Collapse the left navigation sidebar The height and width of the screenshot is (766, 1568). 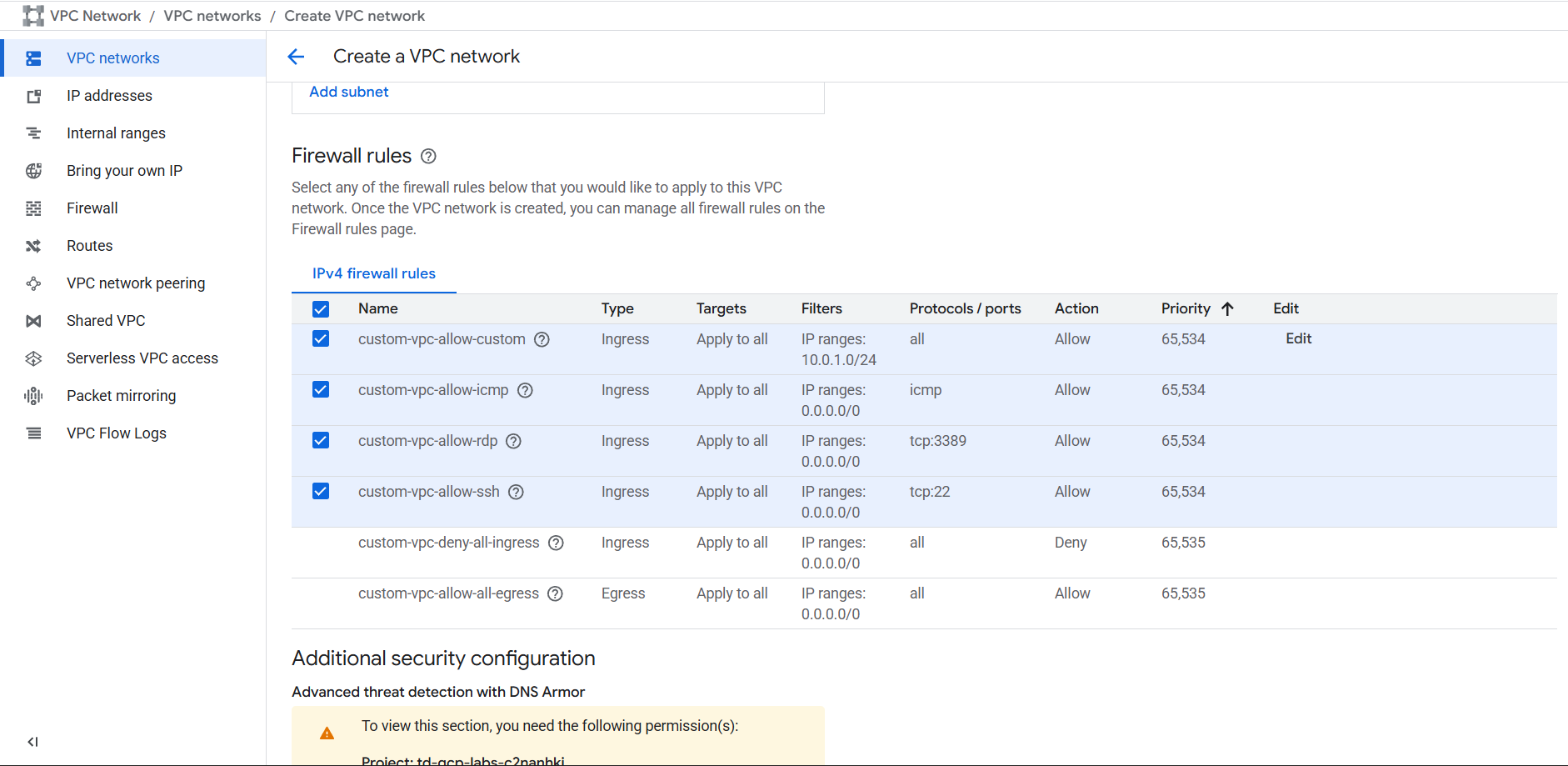32,742
